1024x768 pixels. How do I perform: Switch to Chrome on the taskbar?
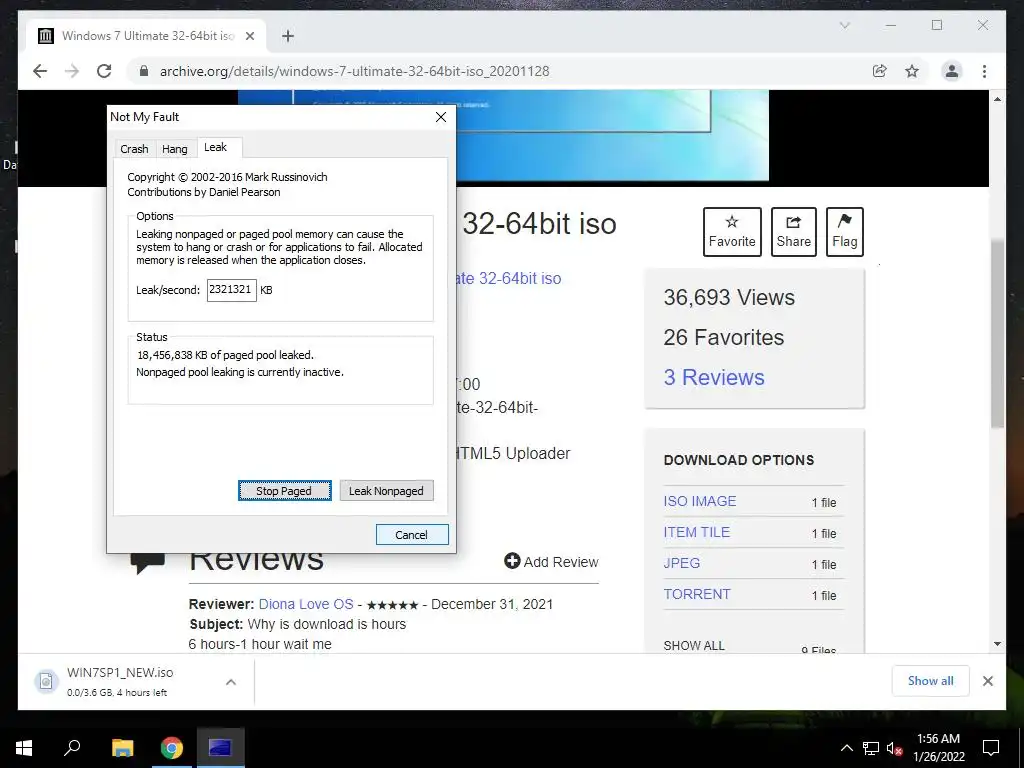pos(172,748)
